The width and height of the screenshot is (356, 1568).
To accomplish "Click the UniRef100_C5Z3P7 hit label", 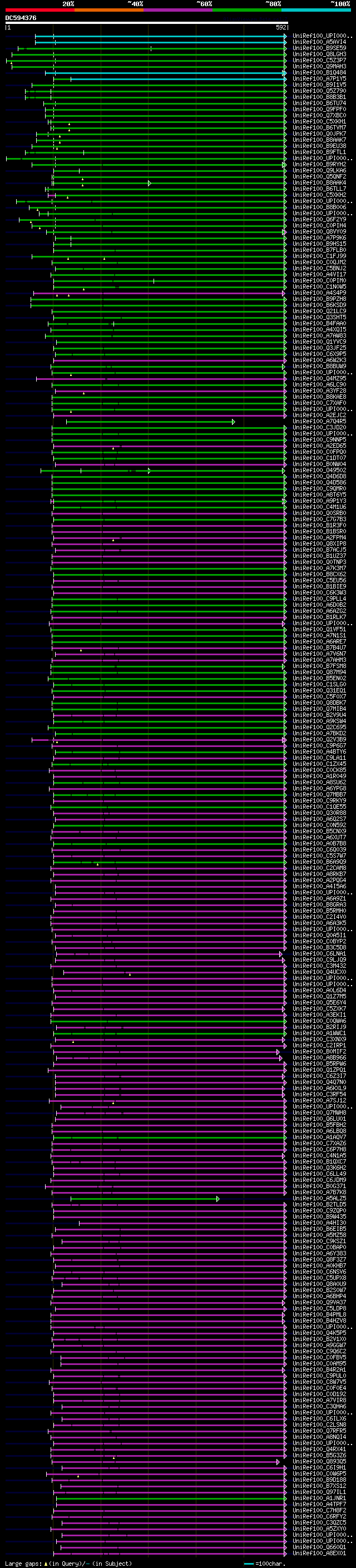I will click(319, 60).
